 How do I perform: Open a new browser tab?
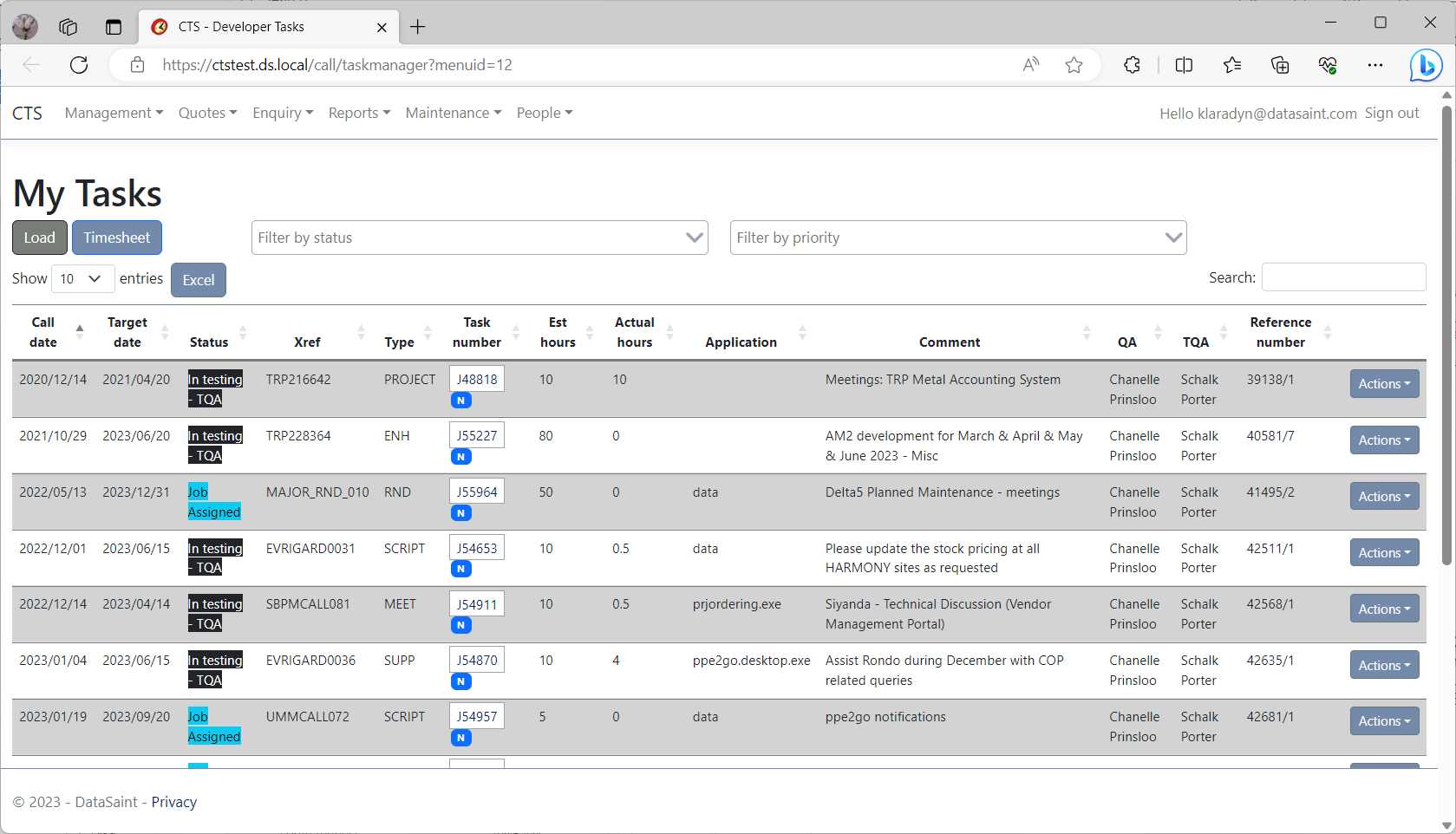point(418,27)
